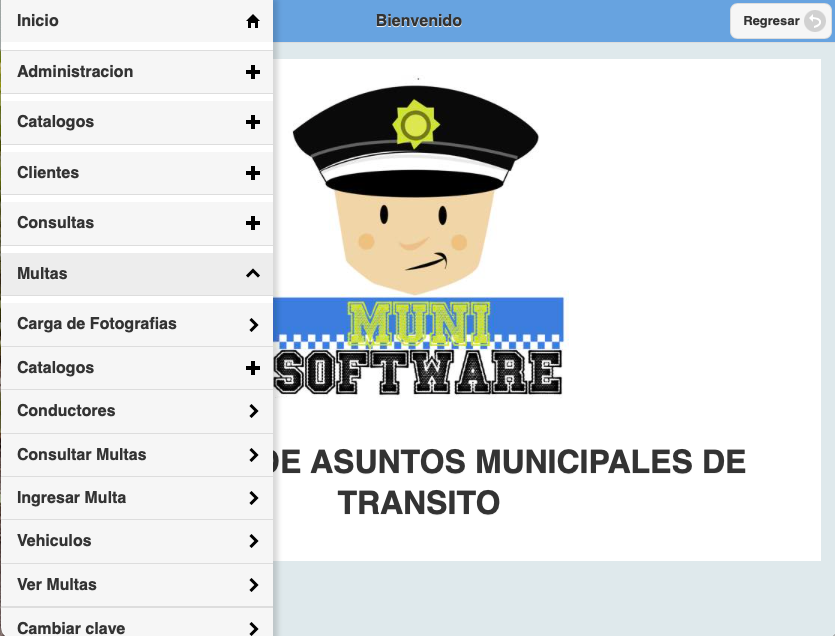The height and width of the screenshot is (636, 835).
Task: Open Consultar Multas from the menu
Action: 82,454
